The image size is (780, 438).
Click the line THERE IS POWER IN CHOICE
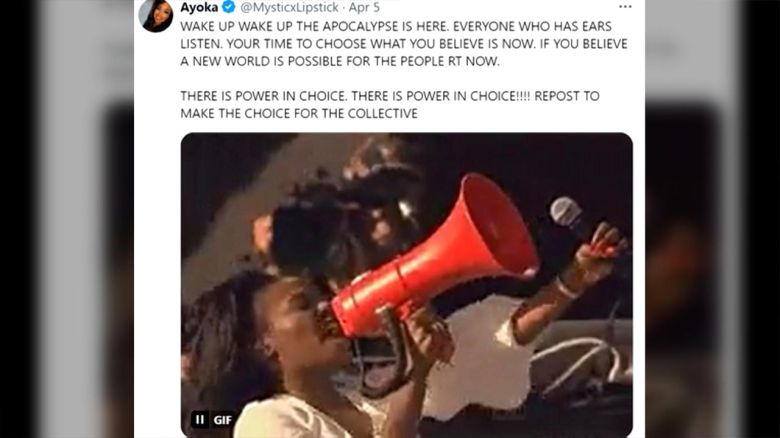click(x=390, y=96)
